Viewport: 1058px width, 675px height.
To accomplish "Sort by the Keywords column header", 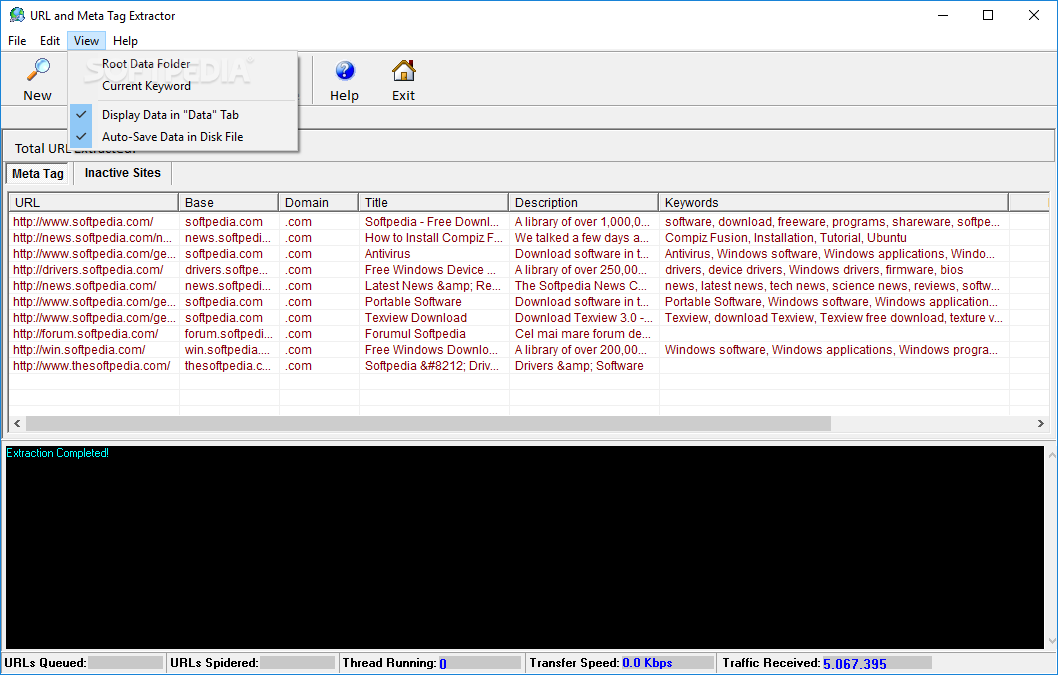I will (x=833, y=202).
